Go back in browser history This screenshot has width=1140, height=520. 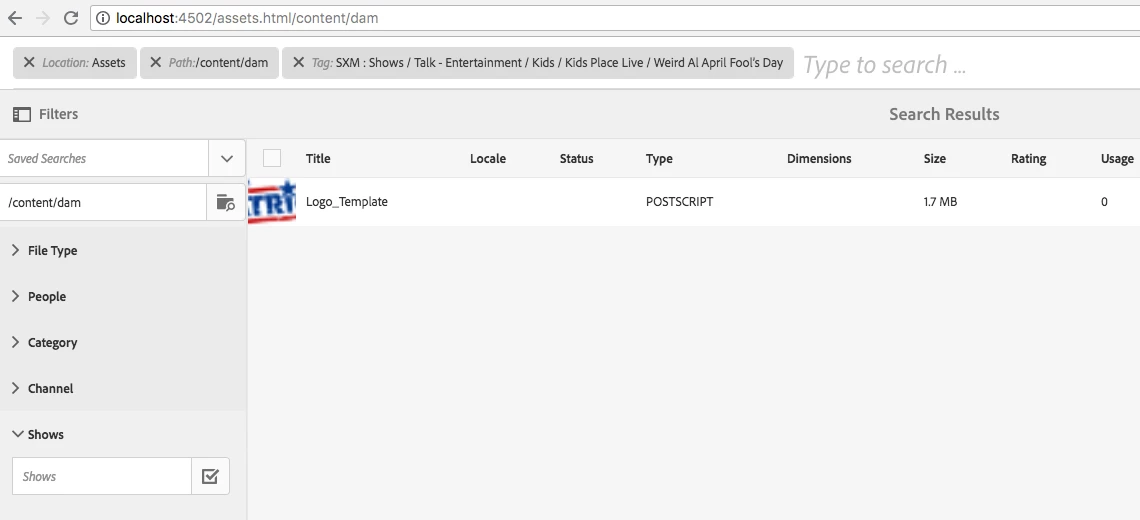tap(15, 18)
